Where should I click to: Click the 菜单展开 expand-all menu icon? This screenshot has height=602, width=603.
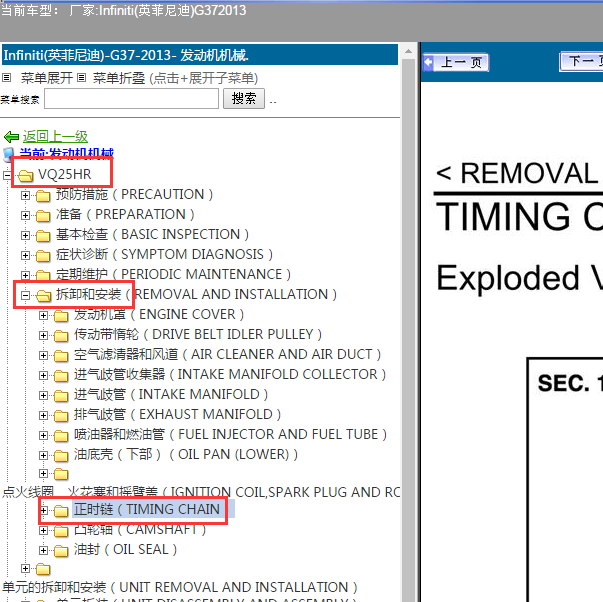pos(6,78)
